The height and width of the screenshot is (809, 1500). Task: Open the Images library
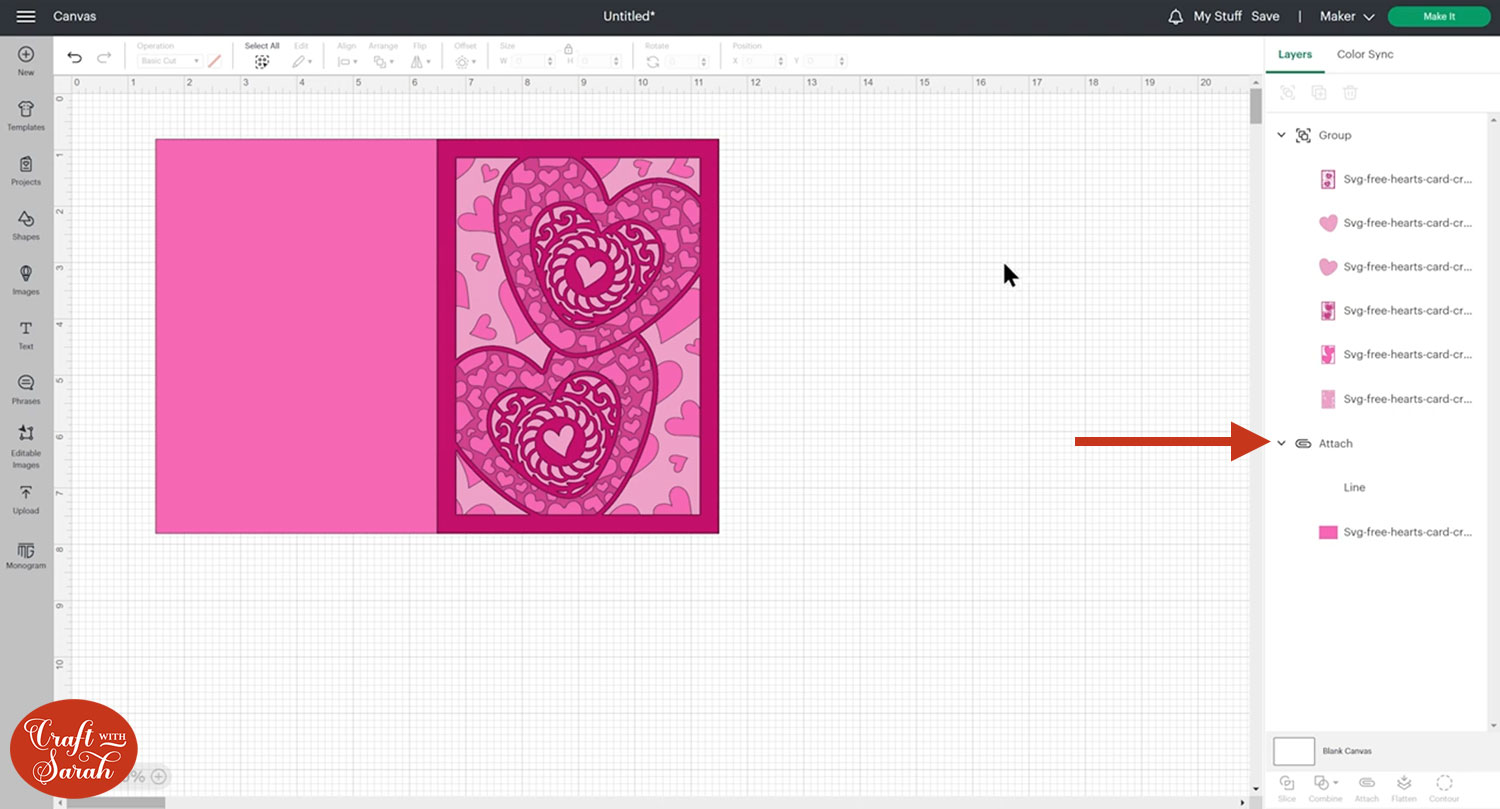[x=26, y=279]
